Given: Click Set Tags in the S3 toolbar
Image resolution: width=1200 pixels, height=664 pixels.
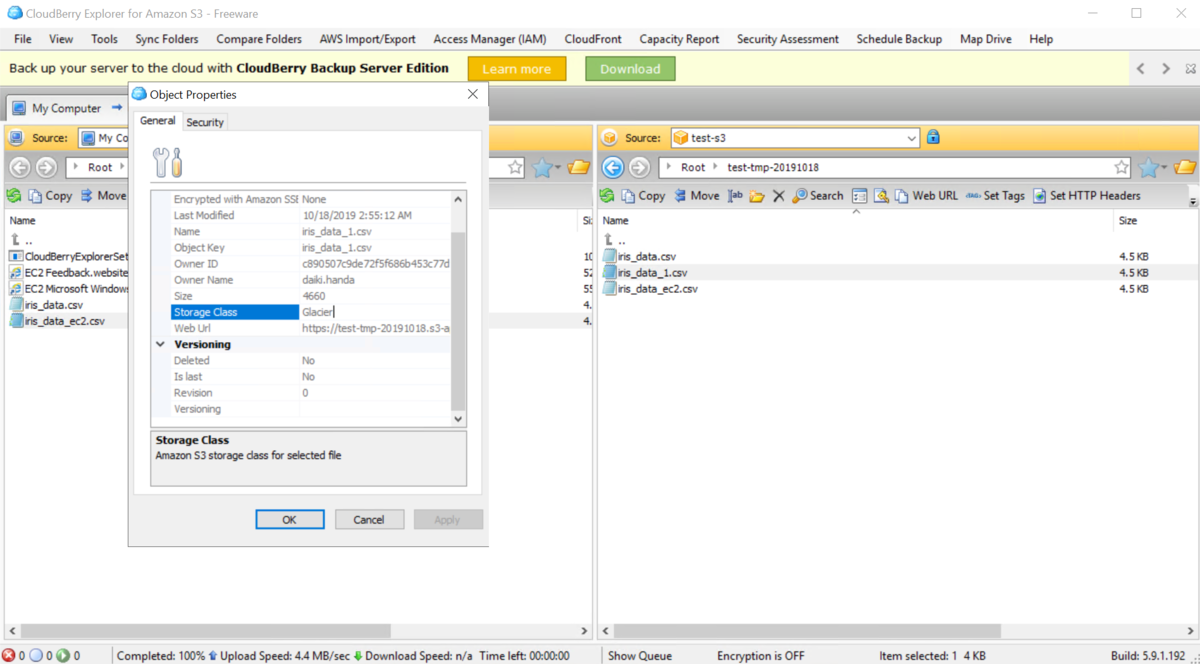Looking at the screenshot, I should [995, 196].
